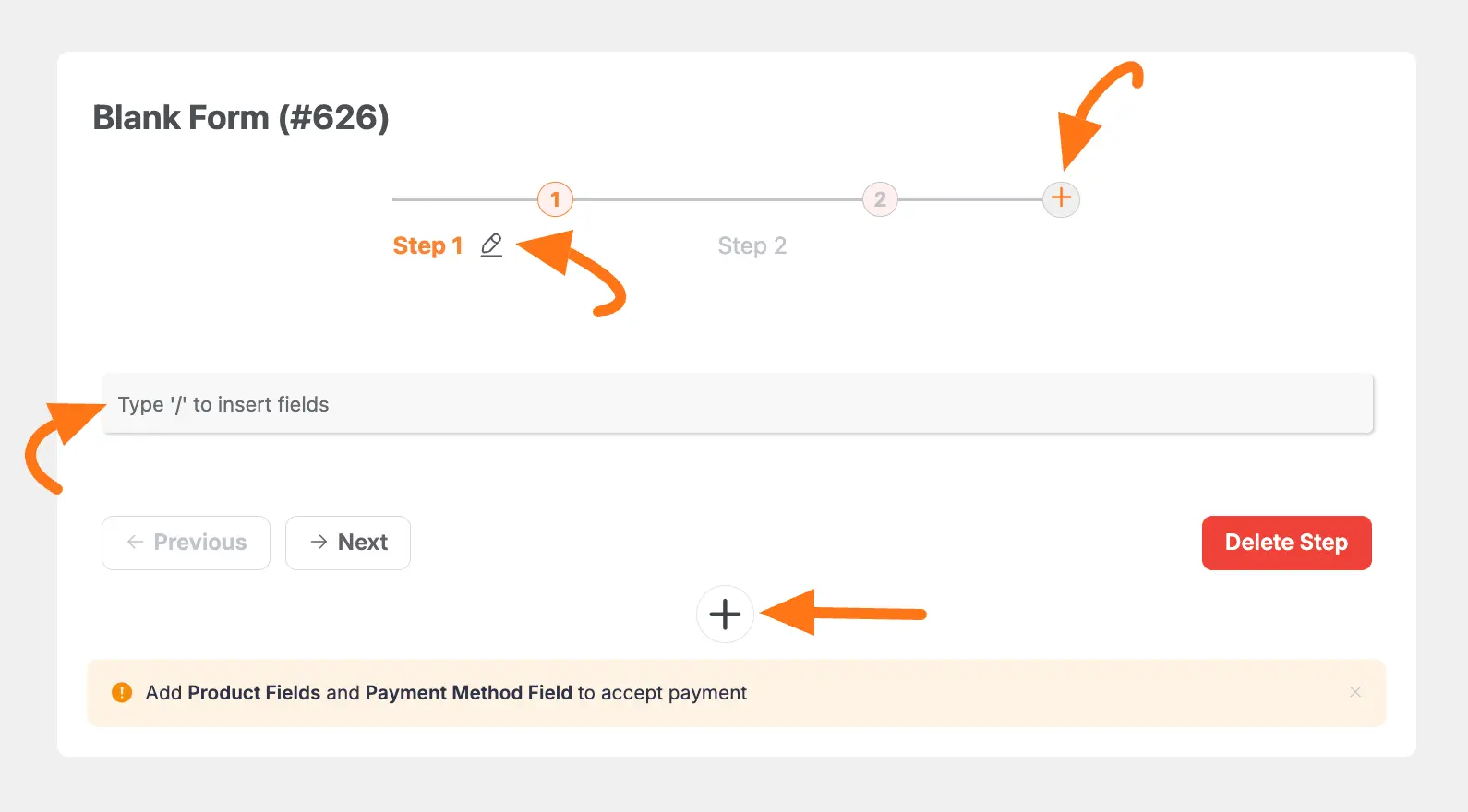This screenshot has height=812, width=1468.
Task: Go forward with the Next button label
Action: point(363,543)
